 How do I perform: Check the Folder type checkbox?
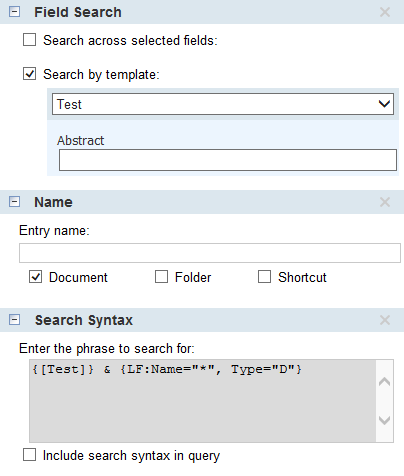tap(161, 277)
